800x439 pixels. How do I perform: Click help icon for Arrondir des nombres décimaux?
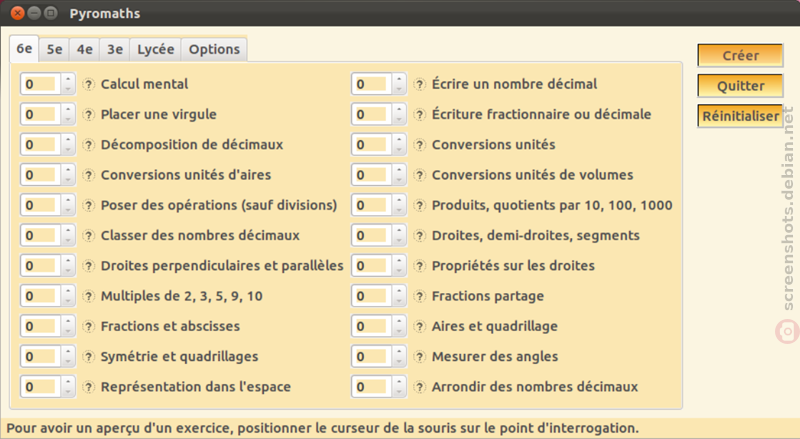(x=419, y=387)
